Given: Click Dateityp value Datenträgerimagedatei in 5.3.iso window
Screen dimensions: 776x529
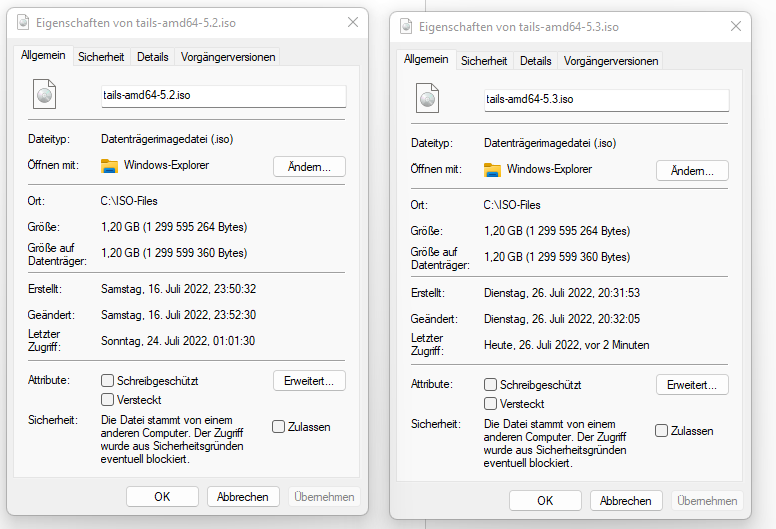Looking at the screenshot, I should click(550, 143).
